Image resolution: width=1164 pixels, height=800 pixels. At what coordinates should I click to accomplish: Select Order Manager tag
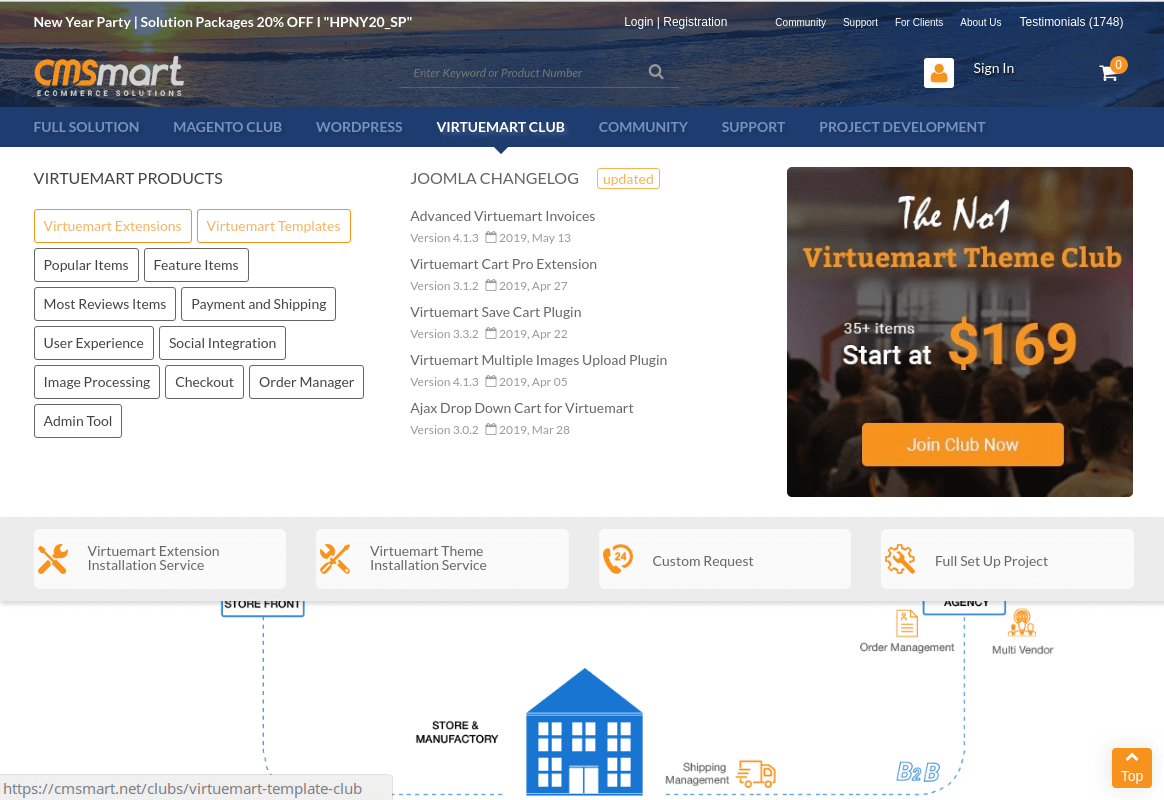click(x=307, y=382)
